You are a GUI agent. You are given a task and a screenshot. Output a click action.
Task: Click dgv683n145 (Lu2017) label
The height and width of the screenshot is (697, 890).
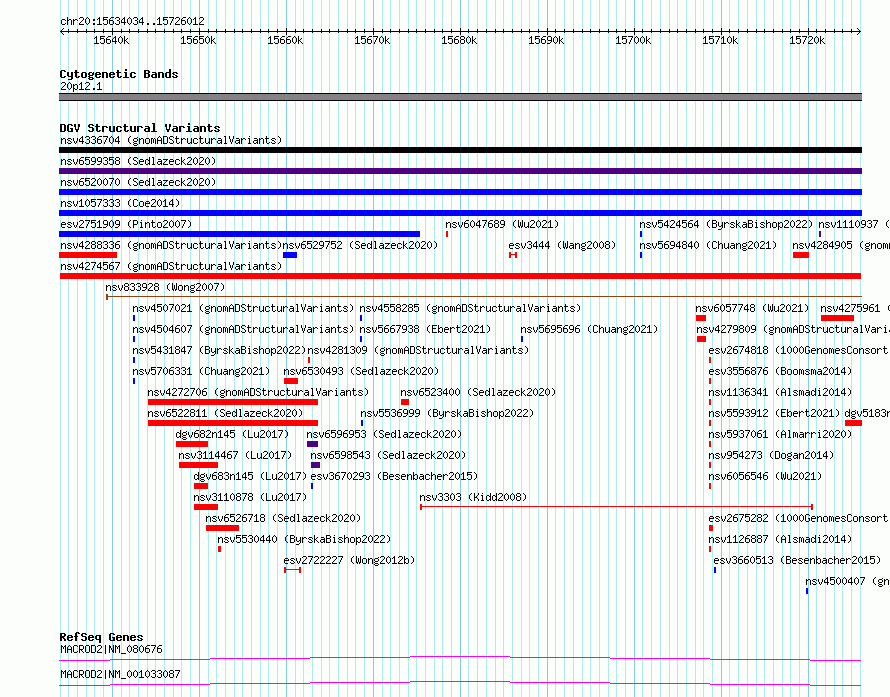(x=250, y=476)
